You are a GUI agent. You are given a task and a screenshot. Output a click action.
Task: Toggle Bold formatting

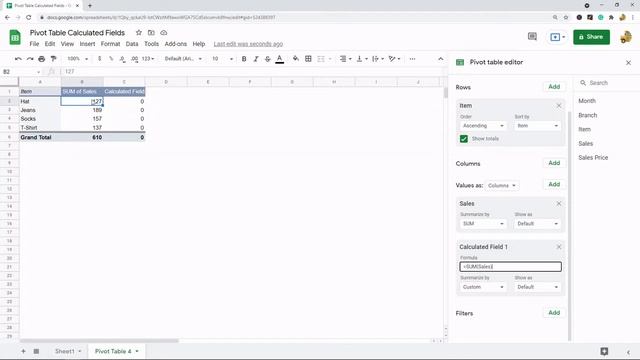pos(244,59)
